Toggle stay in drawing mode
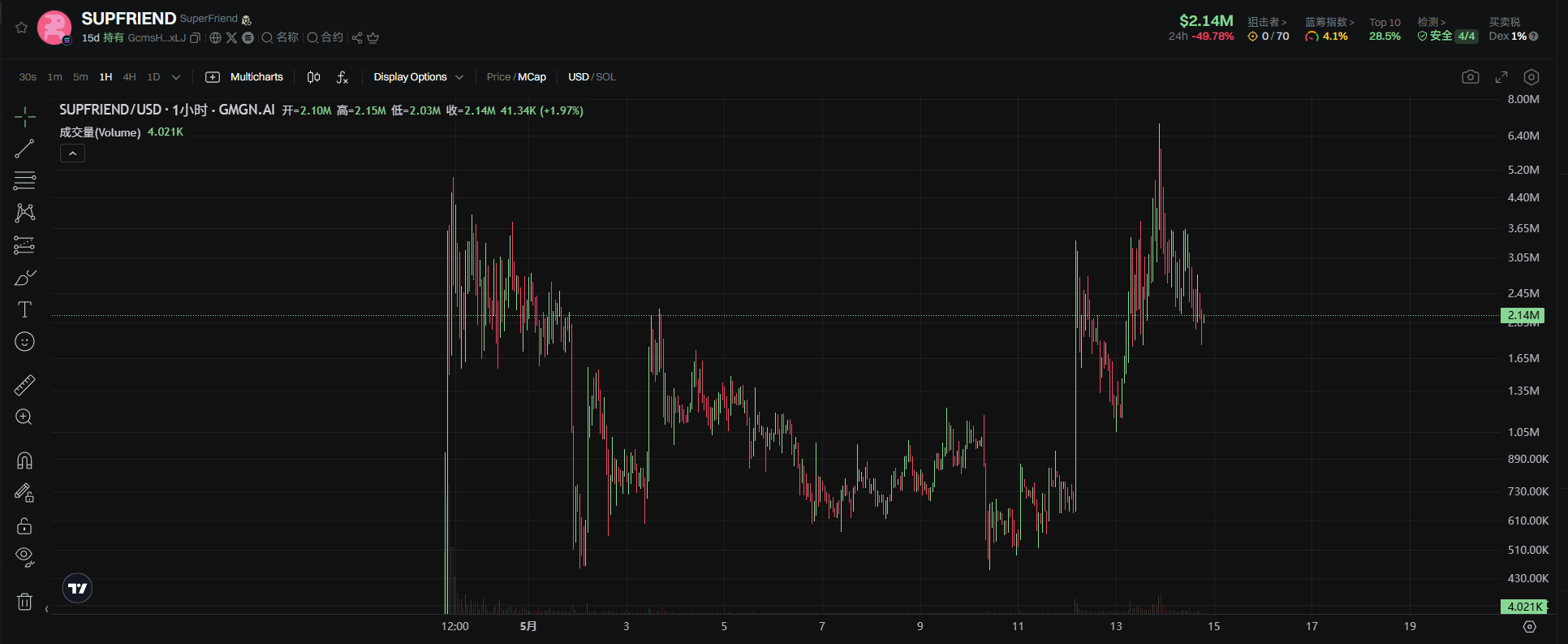The height and width of the screenshot is (644, 1568). point(25,493)
